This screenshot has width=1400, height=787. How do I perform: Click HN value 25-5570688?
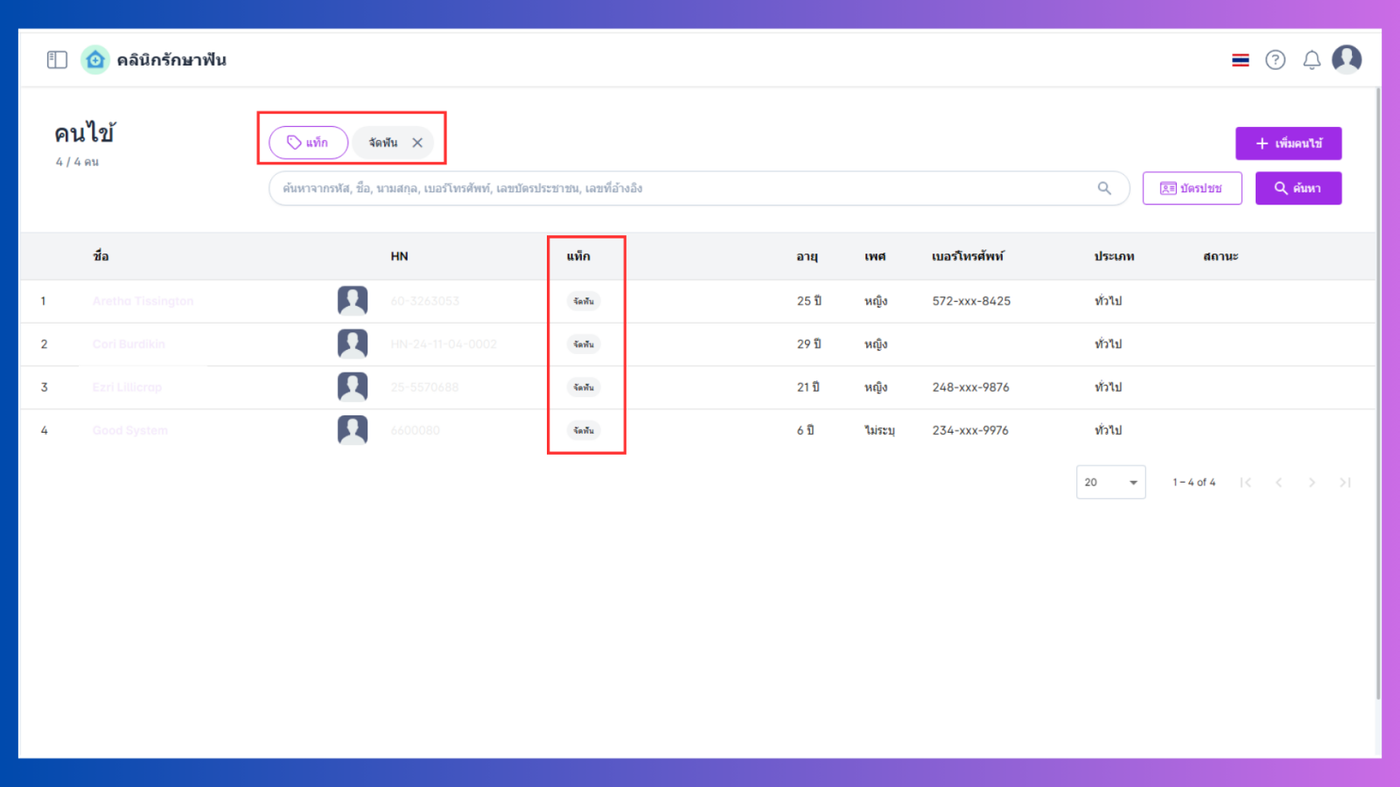424,387
